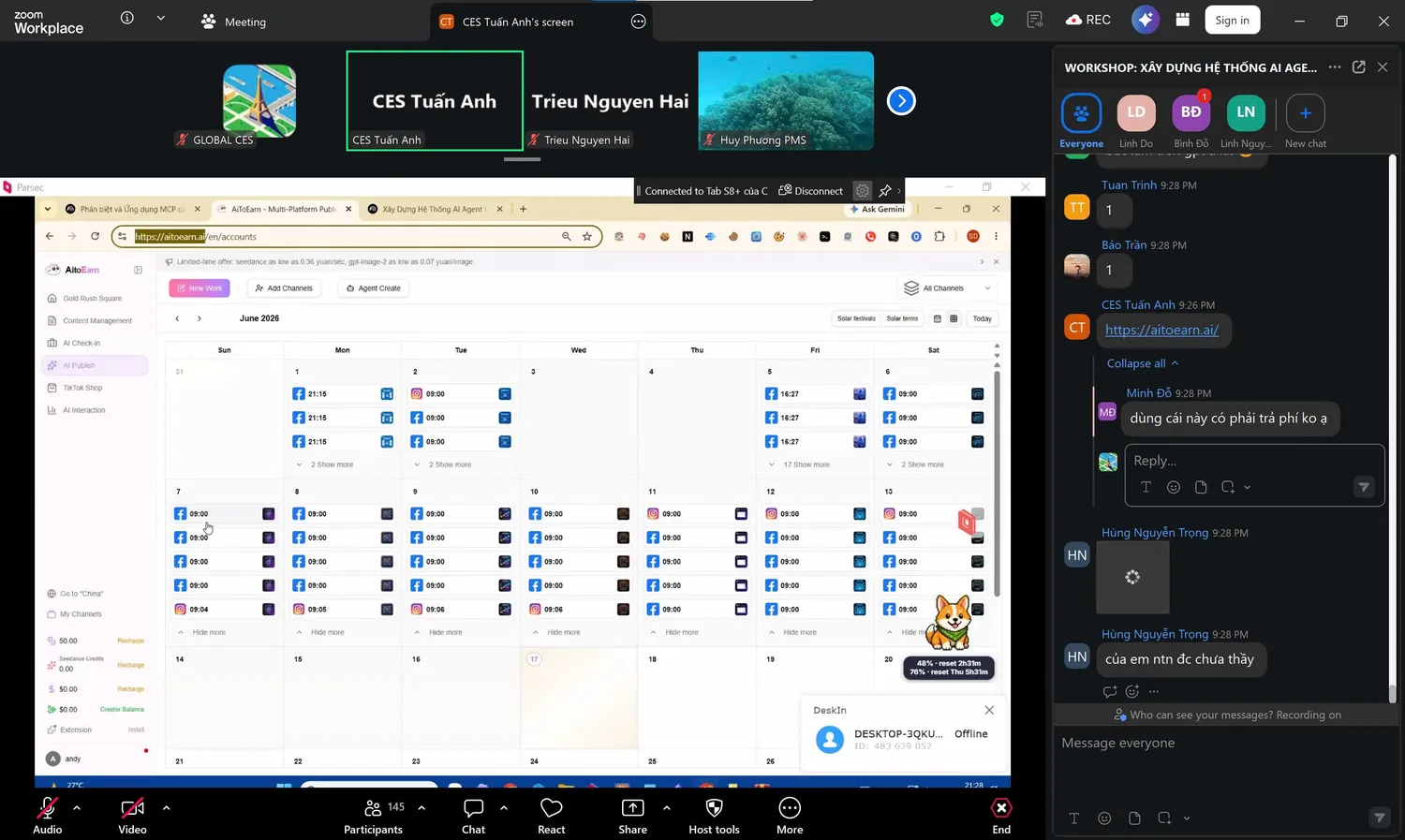This screenshot has width=1405, height=840.
Task: Expand audio options arrow next to Audio
Action: (77, 807)
